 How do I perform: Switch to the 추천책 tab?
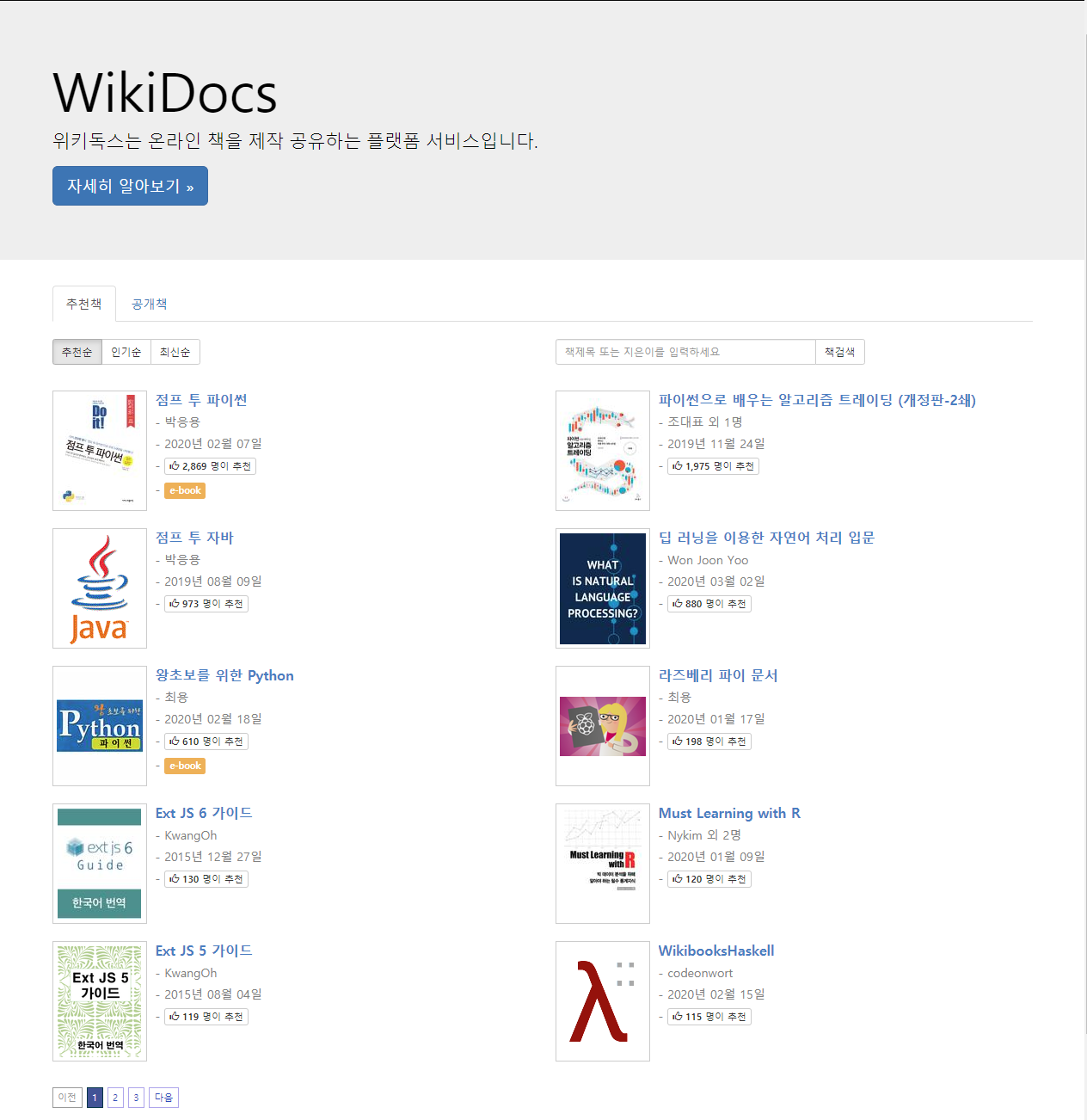click(x=84, y=304)
